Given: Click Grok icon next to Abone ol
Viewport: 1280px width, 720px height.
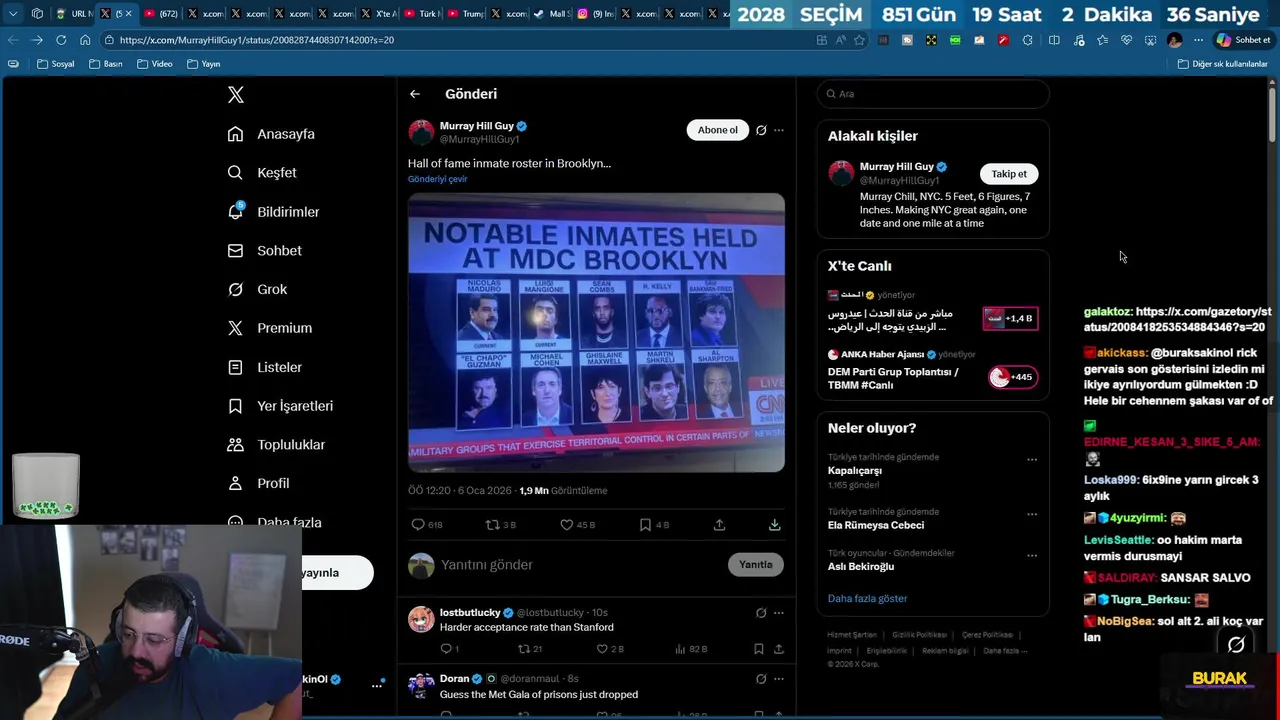Looking at the screenshot, I should [x=761, y=130].
